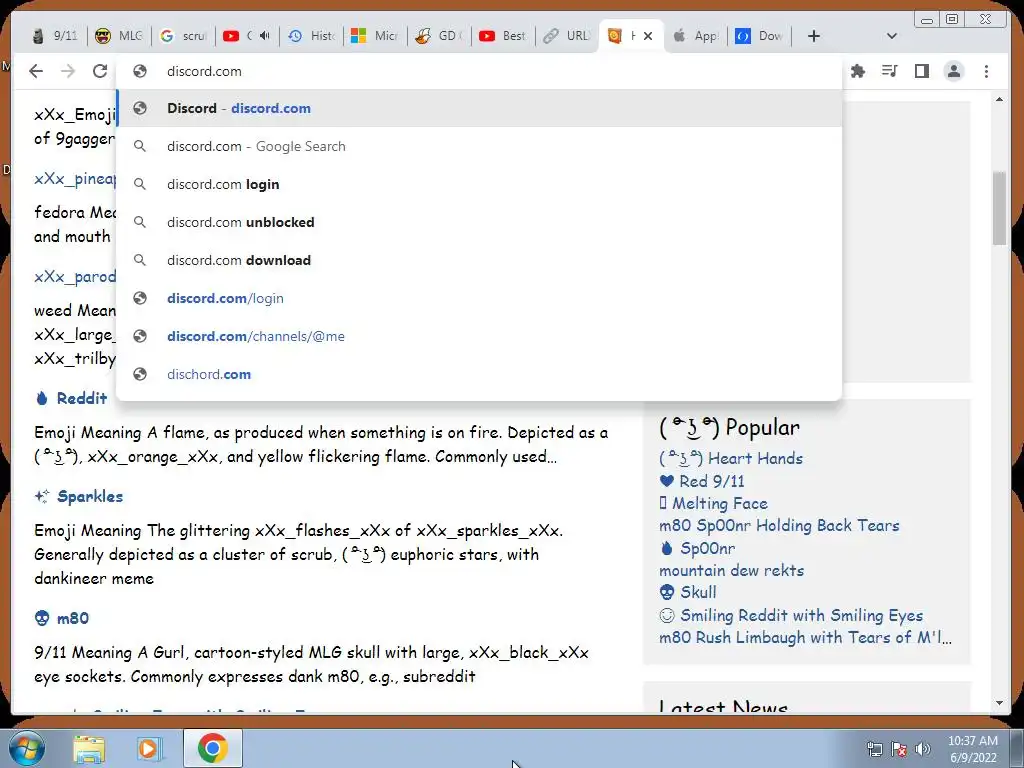Open the Reddit heading link

coord(82,398)
